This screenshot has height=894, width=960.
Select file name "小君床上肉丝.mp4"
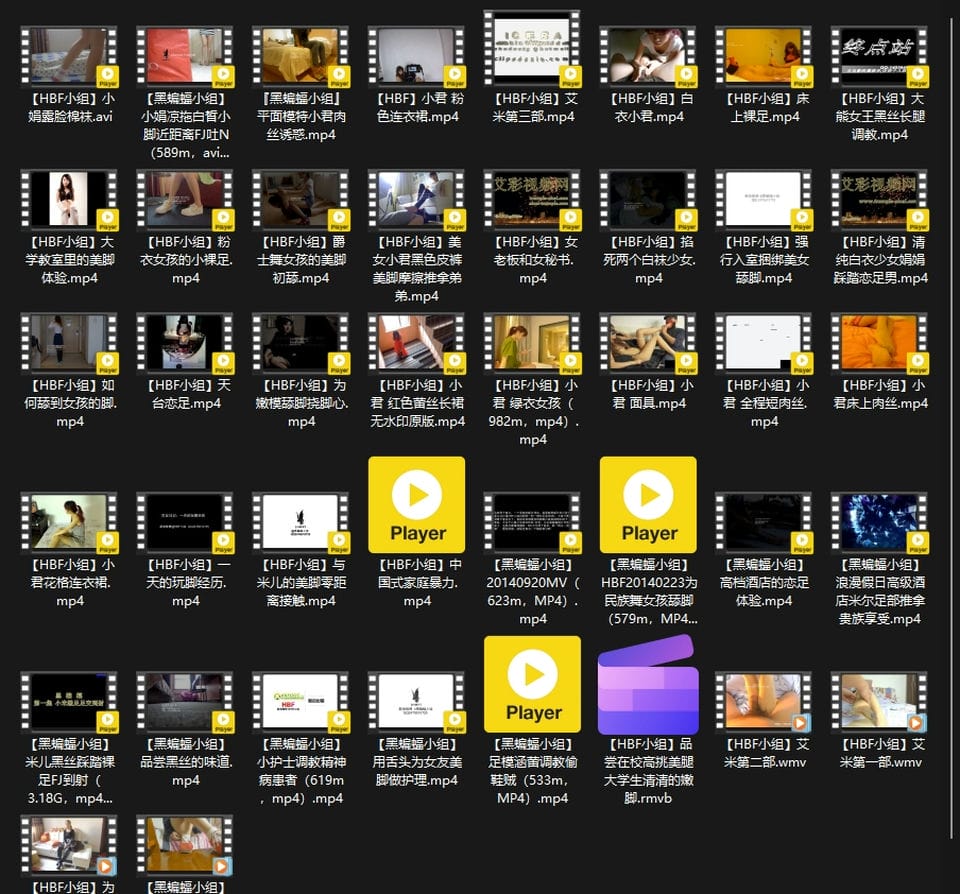click(880, 394)
